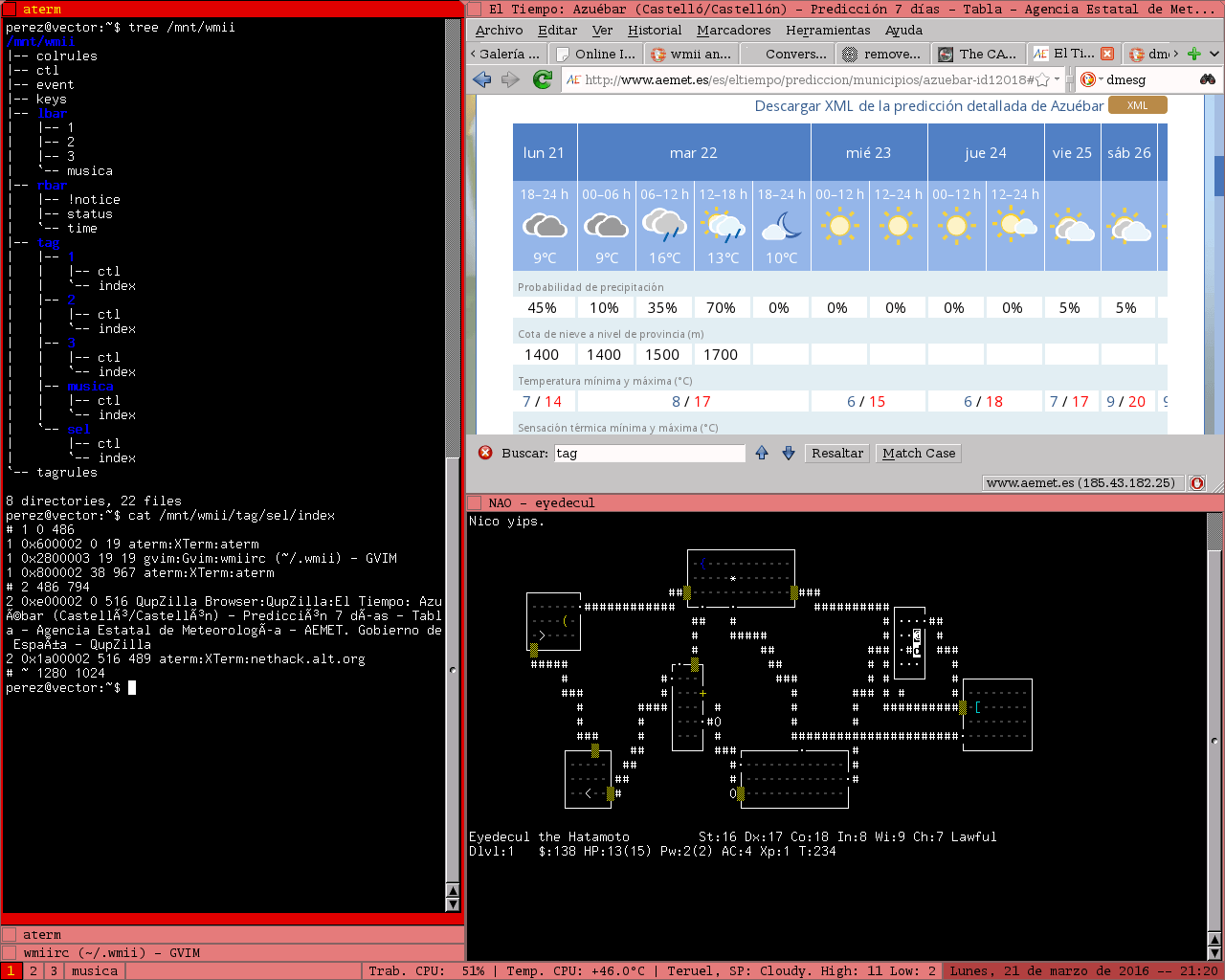
Task: Open Historial menu
Action: [655, 30]
